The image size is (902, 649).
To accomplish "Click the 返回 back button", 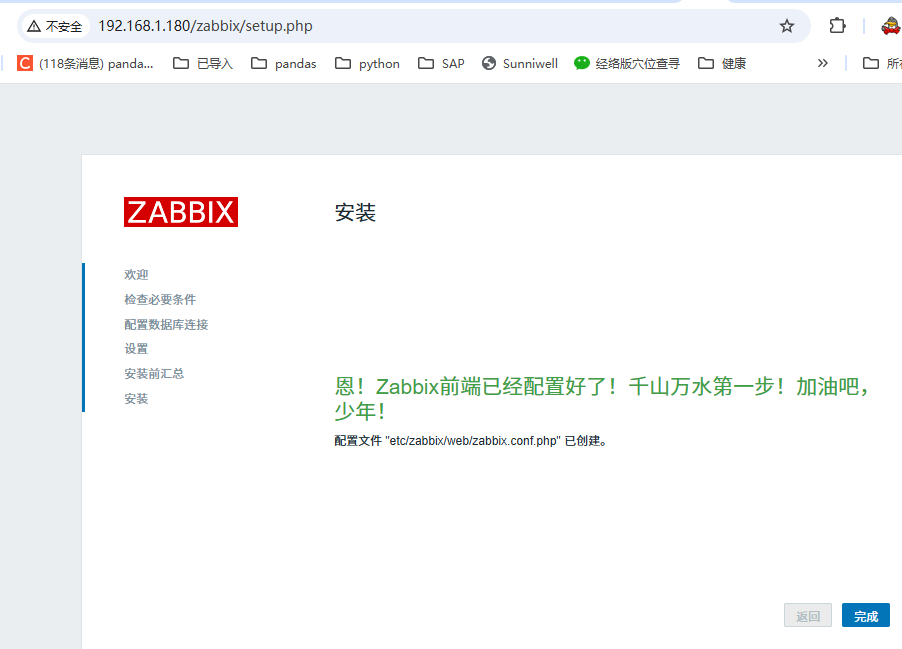I will tap(808, 616).
